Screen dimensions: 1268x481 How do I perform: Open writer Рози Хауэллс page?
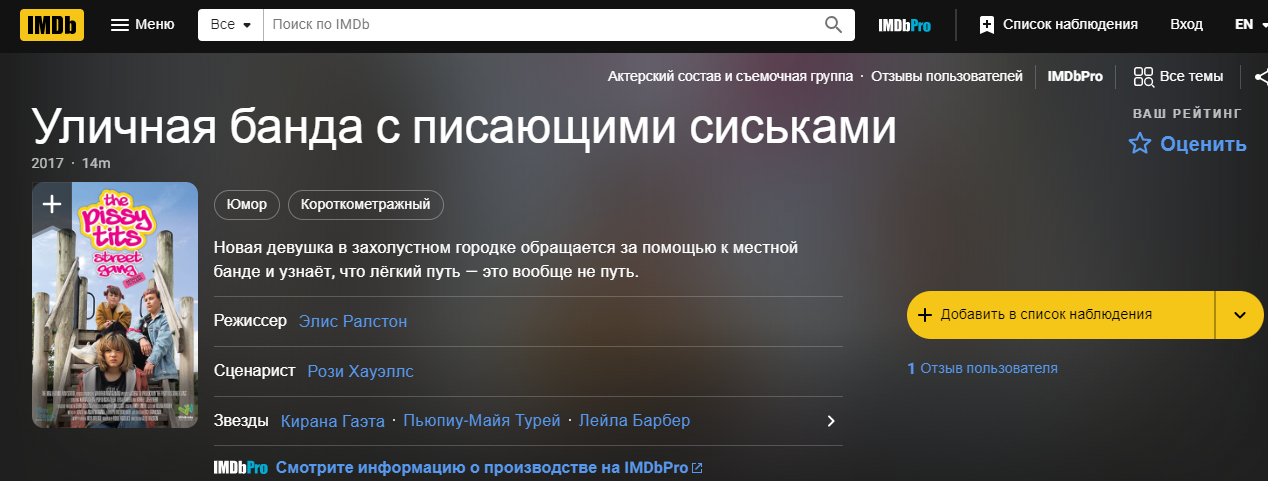360,371
